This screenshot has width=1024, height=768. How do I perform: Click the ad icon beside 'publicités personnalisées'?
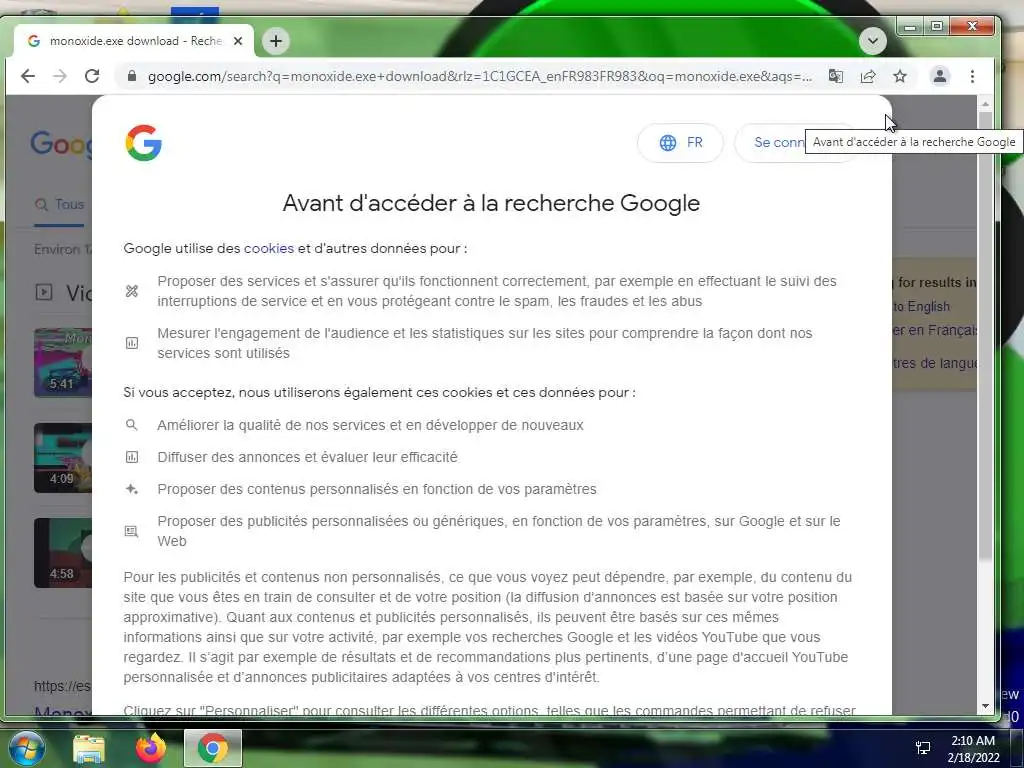132,531
